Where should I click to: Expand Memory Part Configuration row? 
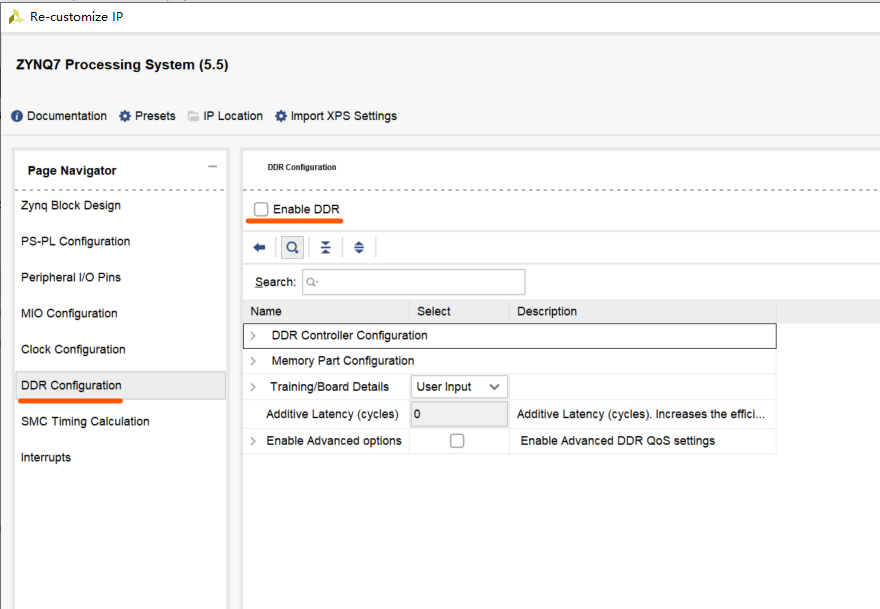(254, 361)
